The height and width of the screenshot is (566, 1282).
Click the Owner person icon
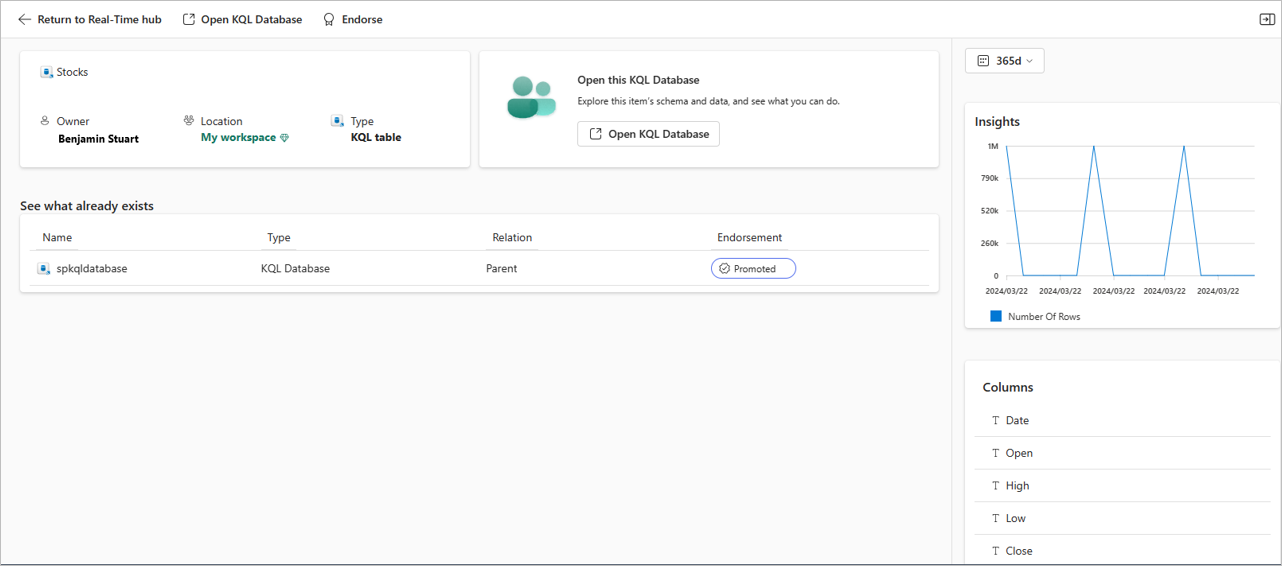[45, 121]
